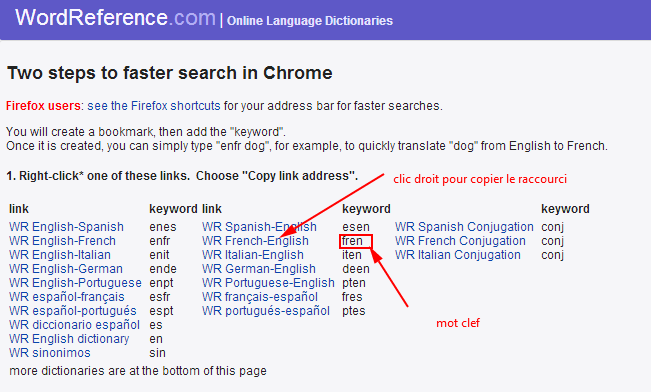Image resolution: width=651 pixels, height=392 pixels.
Task: Select keyword text 'espt'
Action: (162, 311)
